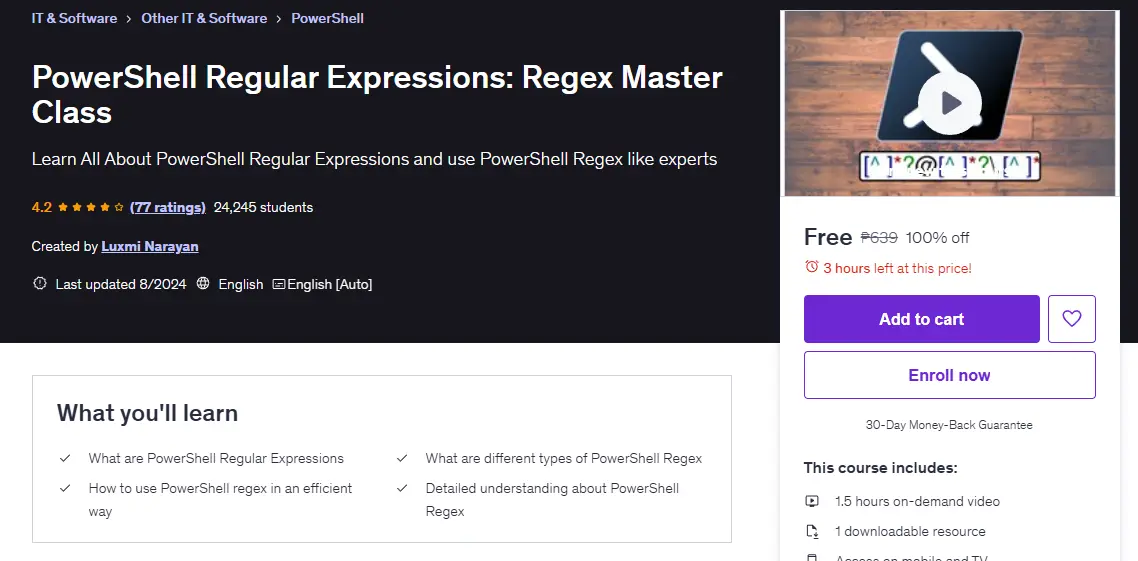Click the Add to cart button
The height and width of the screenshot is (561, 1138).
[x=921, y=319]
